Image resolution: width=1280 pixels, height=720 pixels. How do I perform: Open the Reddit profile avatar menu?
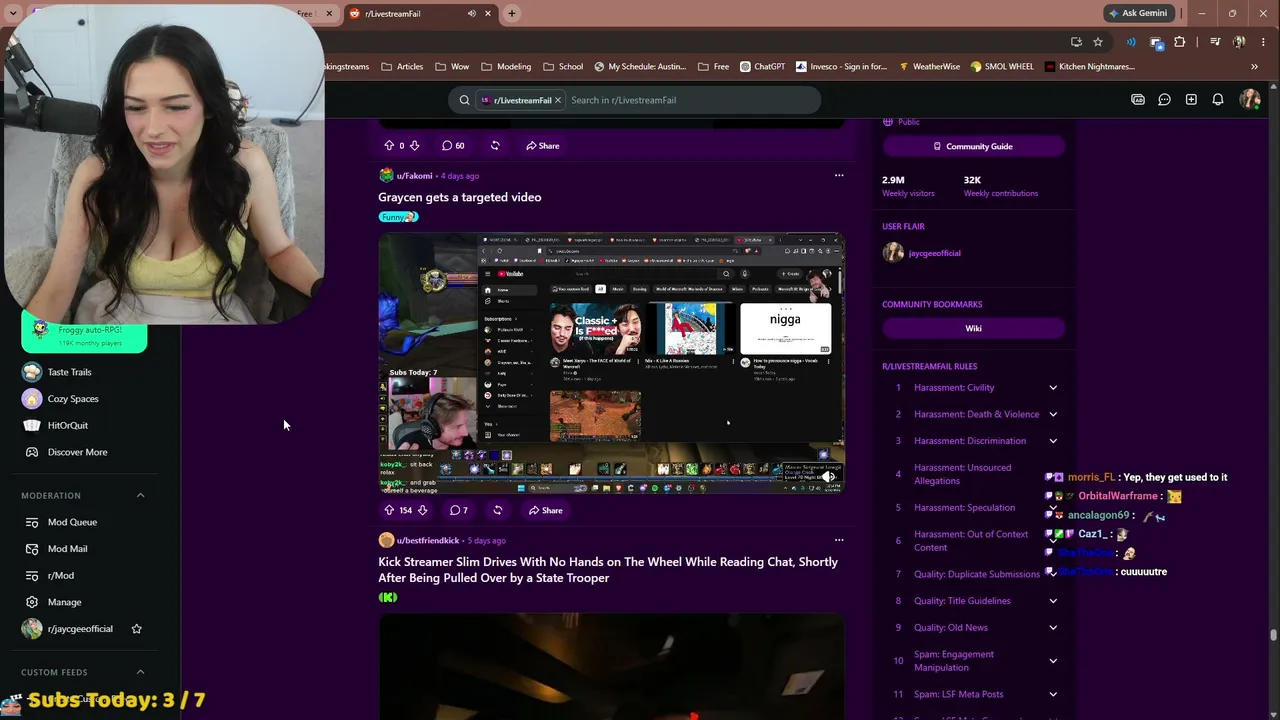[1249, 100]
